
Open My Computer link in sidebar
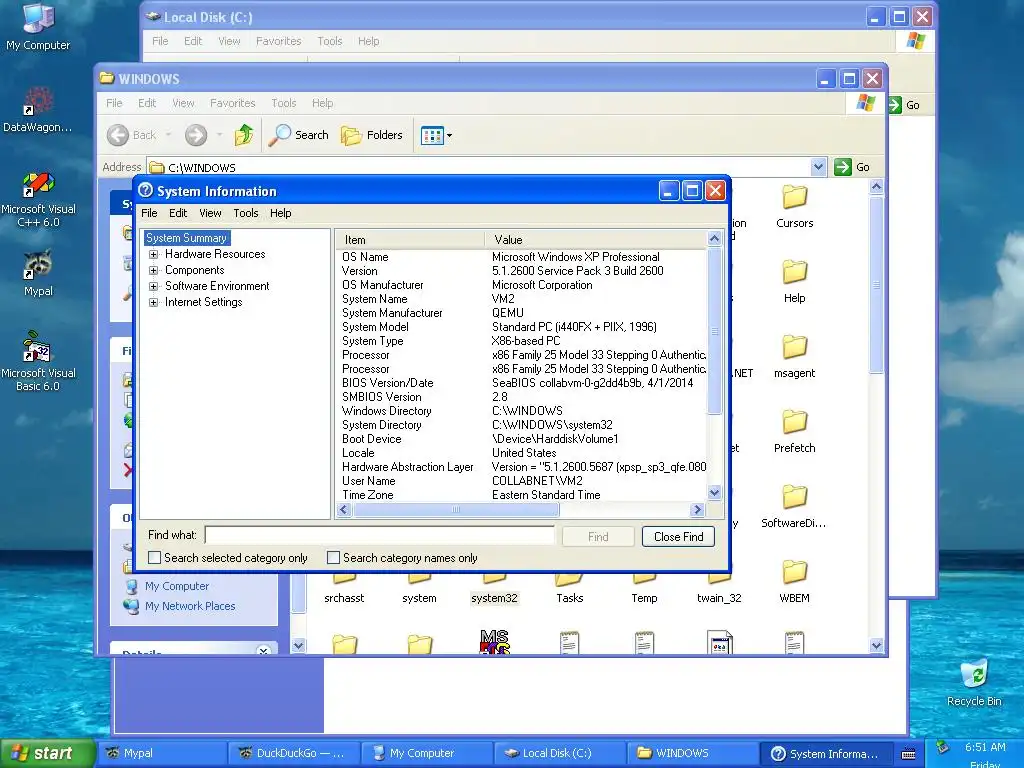[177, 586]
